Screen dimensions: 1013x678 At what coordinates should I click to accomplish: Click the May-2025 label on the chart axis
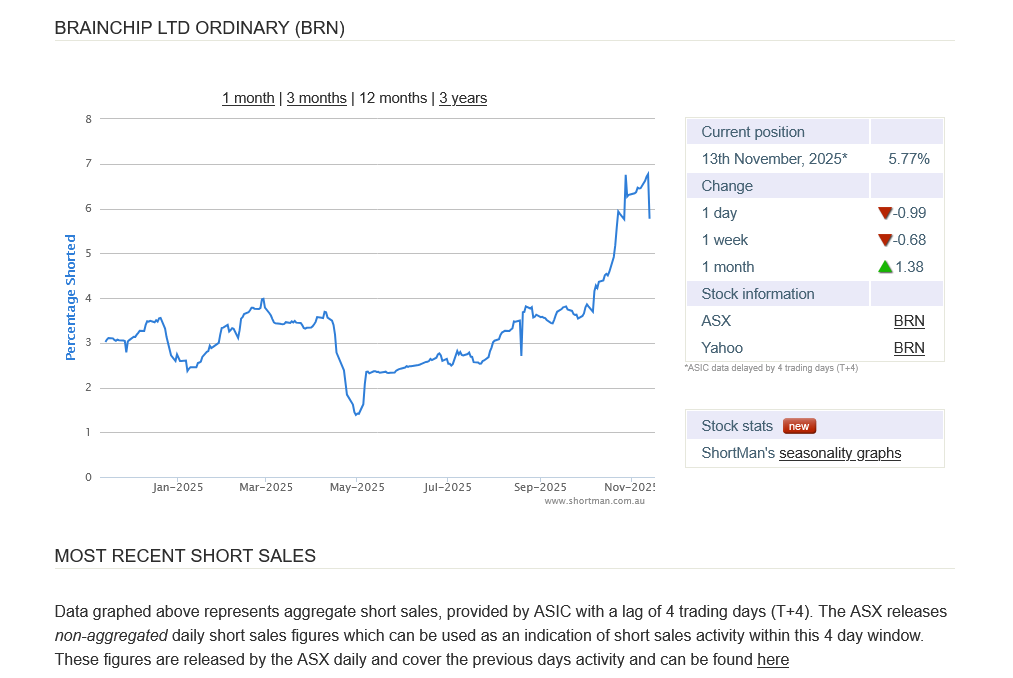tap(356, 487)
